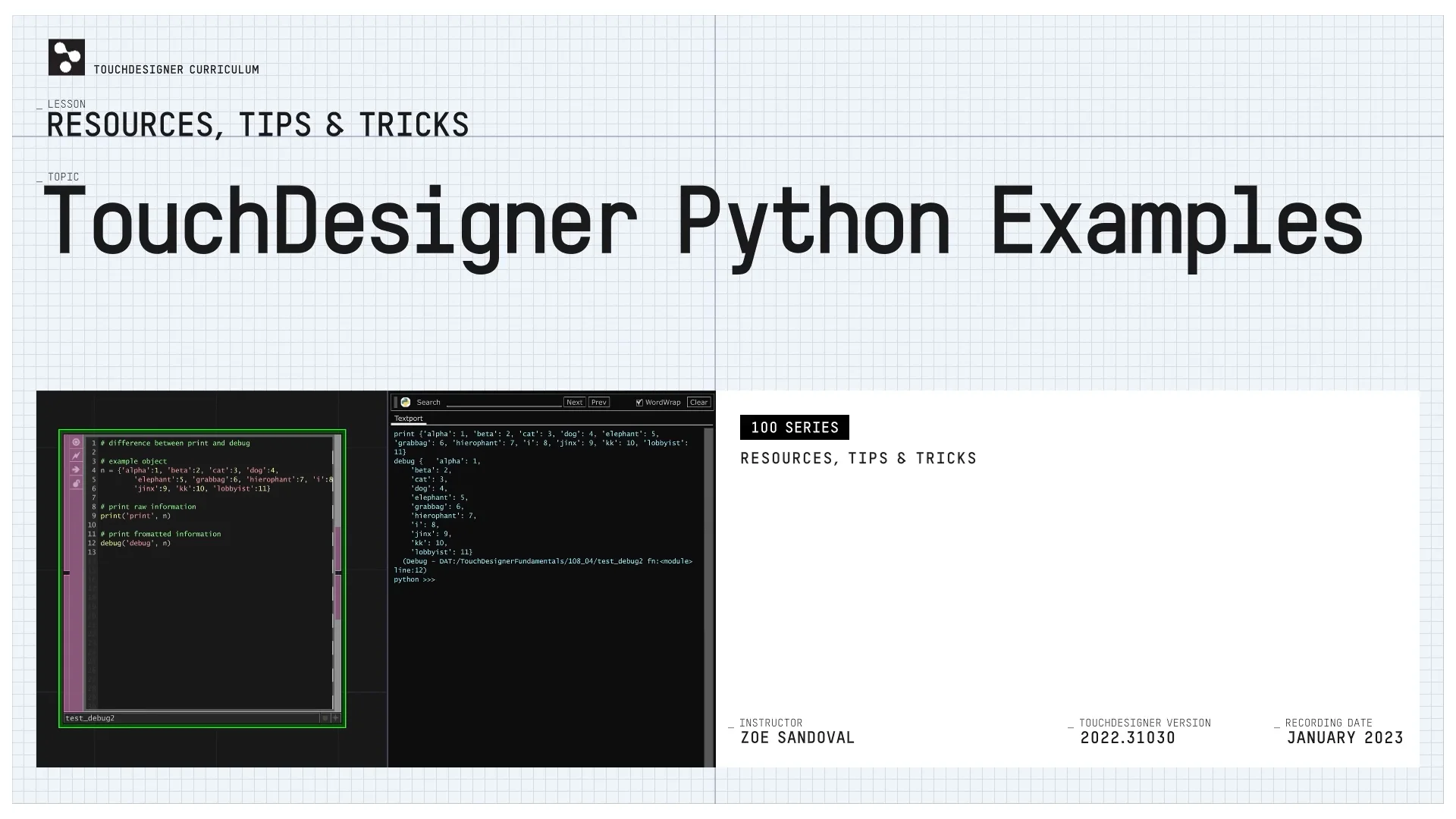Click the viewer active flag on test_debug2
This screenshot has width=1456, height=819.
(76, 442)
